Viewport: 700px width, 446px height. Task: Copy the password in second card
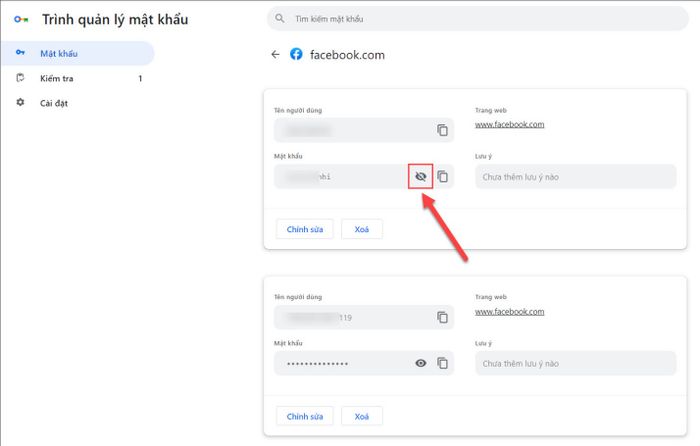442,363
